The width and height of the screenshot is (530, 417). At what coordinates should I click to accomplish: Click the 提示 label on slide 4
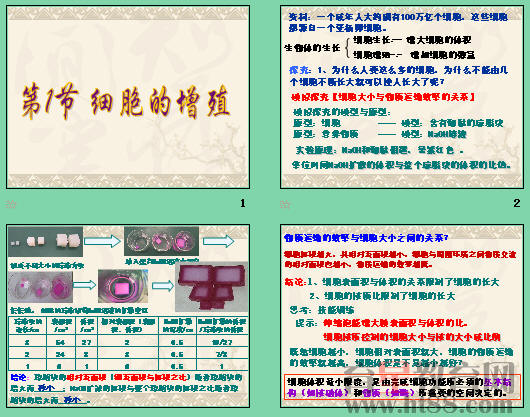point(307,323)
